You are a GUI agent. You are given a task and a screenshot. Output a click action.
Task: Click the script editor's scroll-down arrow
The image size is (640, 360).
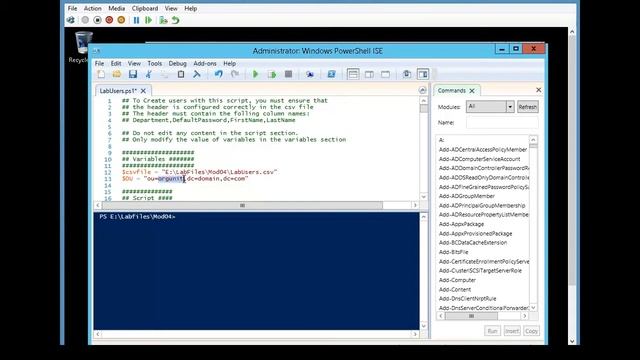click(x=424, y=197)
